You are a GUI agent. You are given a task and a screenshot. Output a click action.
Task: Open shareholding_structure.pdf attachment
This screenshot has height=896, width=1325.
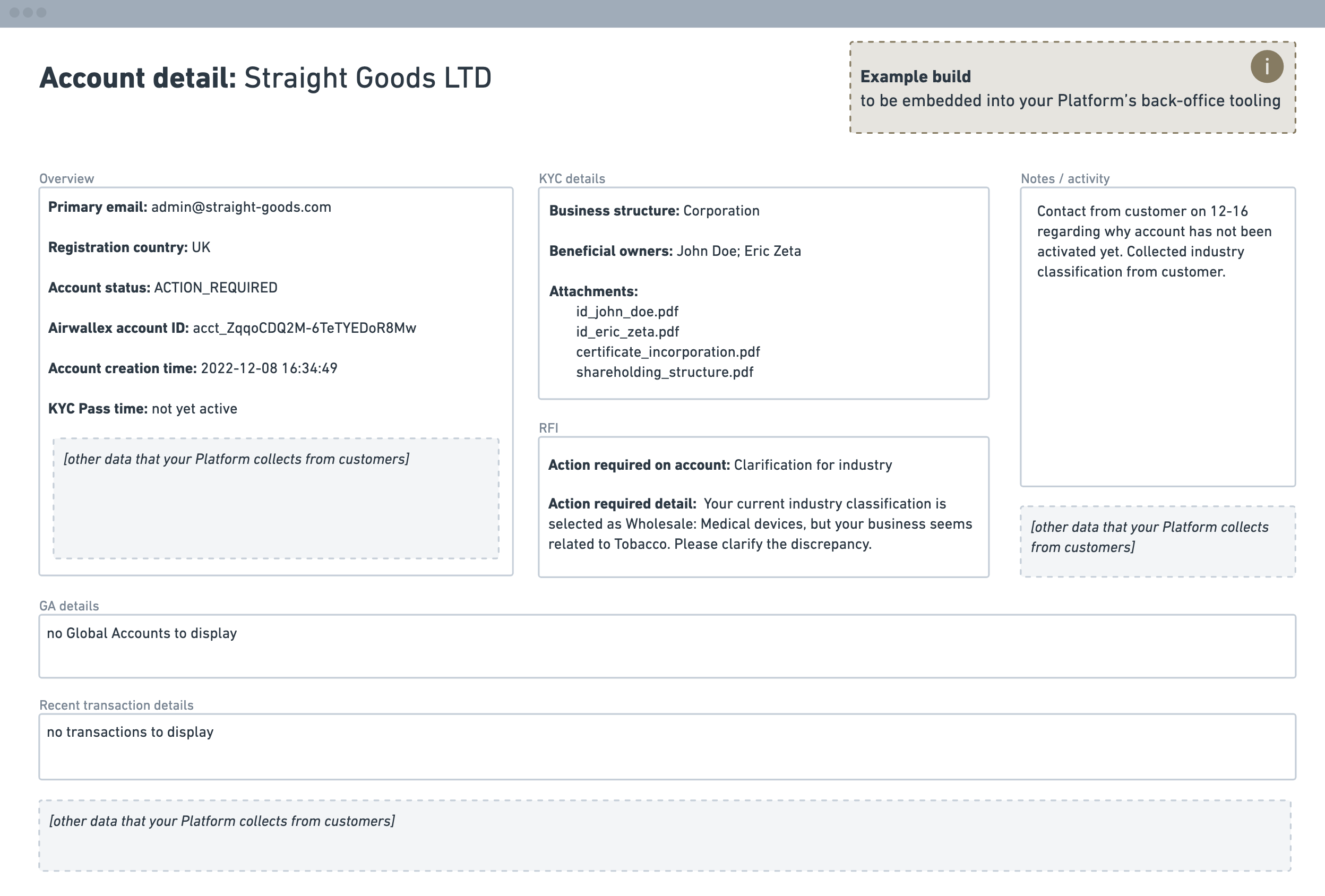664,372
